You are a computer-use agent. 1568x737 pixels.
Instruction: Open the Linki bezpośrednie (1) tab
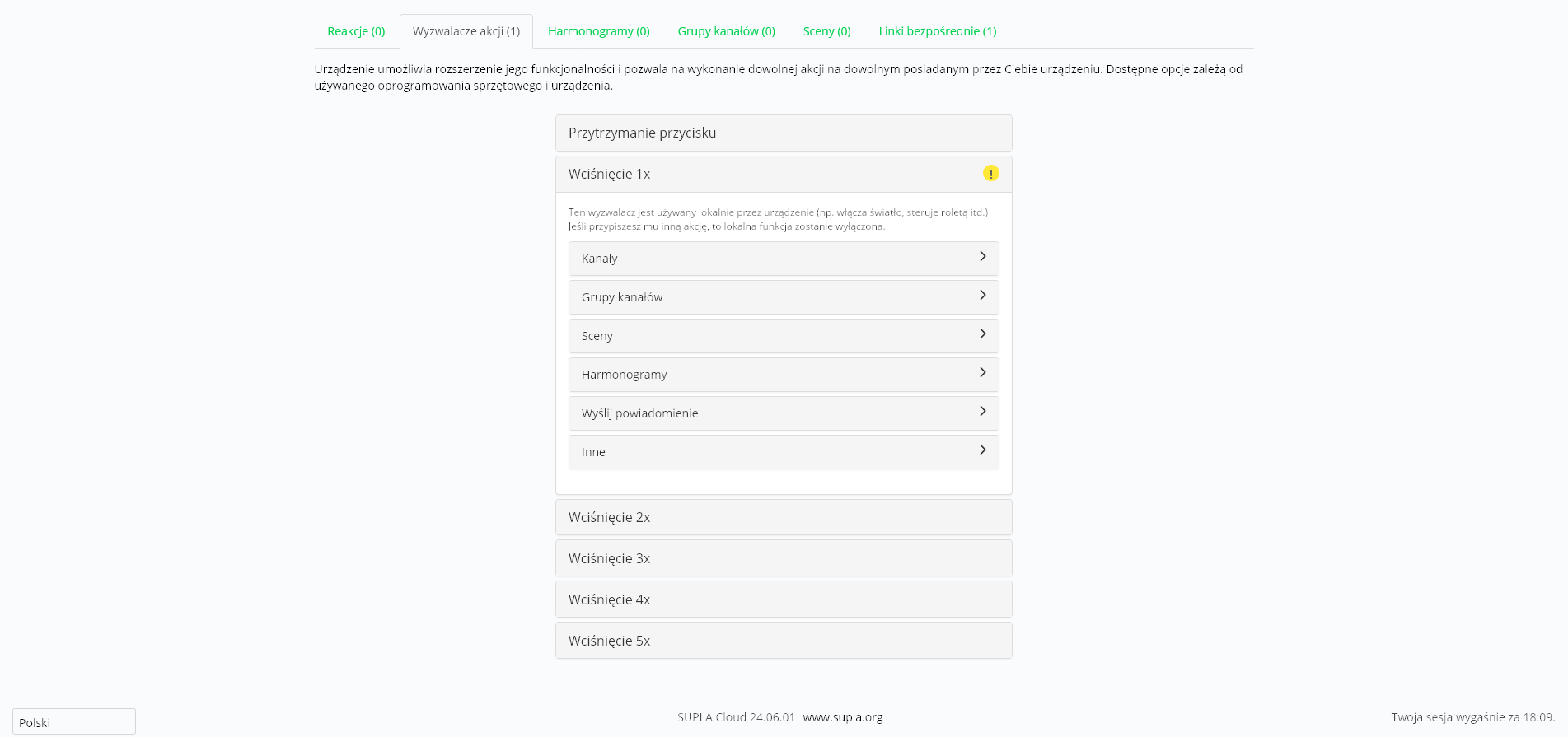coord(938,31)
